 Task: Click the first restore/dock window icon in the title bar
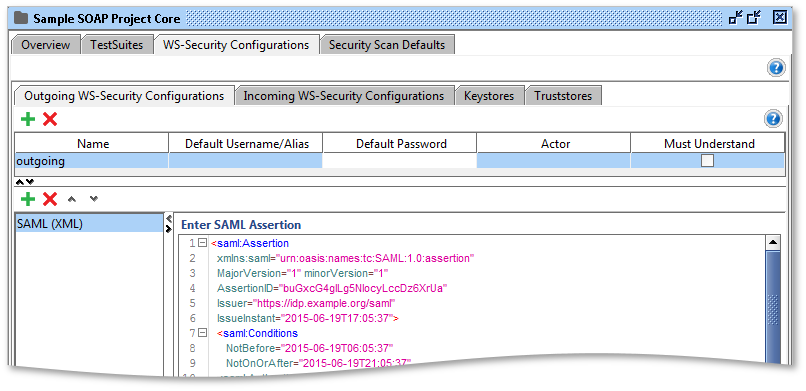coord(736,18)
